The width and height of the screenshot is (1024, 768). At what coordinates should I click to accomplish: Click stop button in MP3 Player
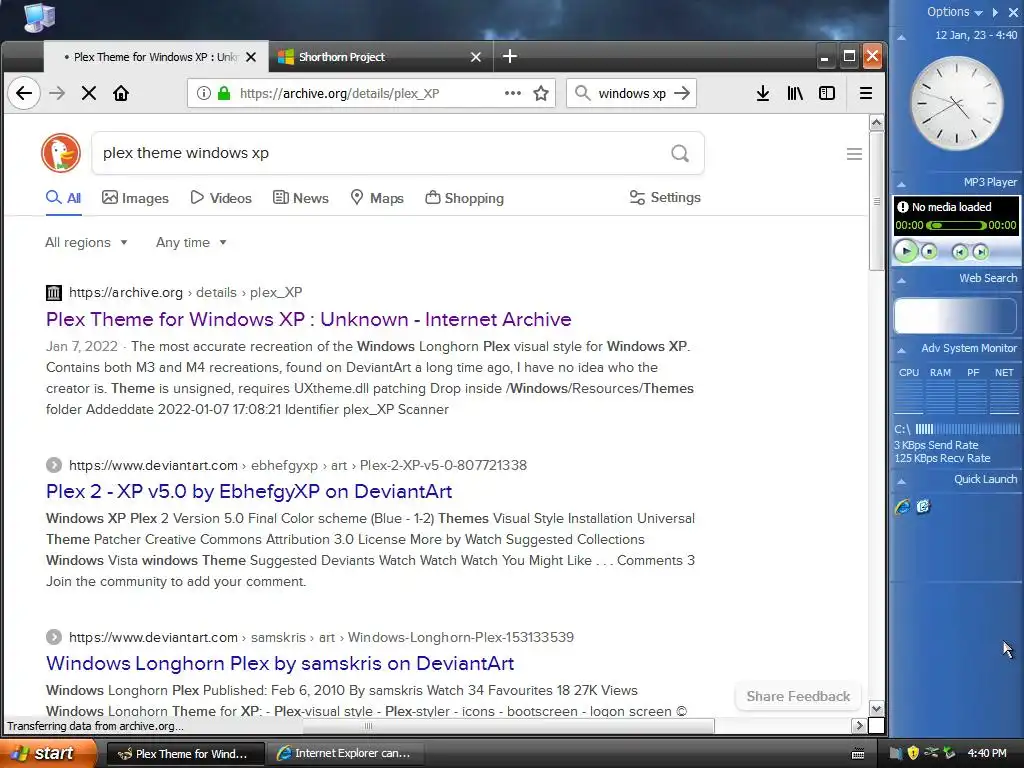929,251
